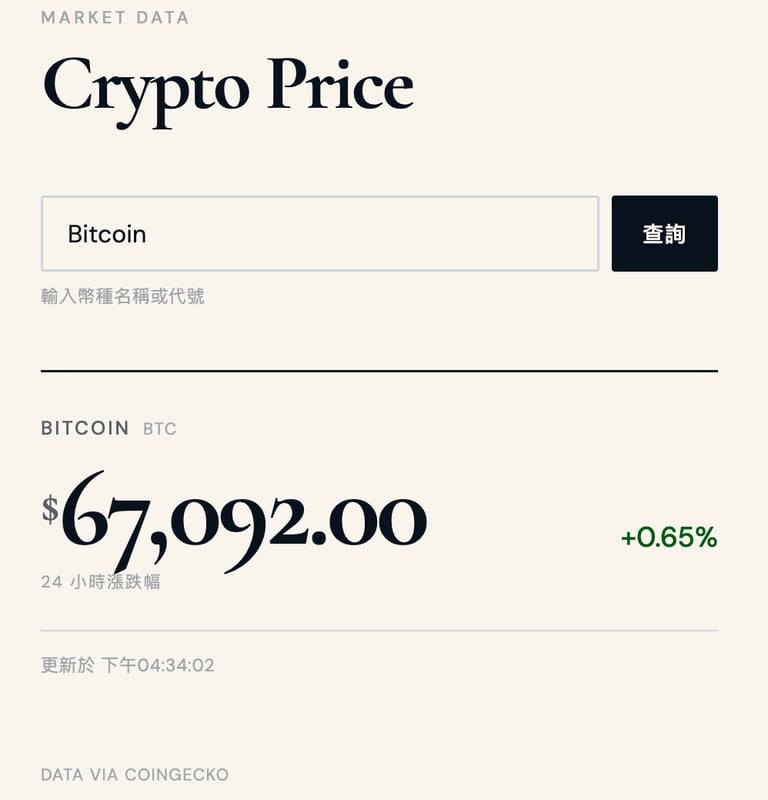Image resolution: width=768 pixels, height=800 pixels.
Task: Open the DATA VIA COINGECKO attribution
Action: click(135, 774)
